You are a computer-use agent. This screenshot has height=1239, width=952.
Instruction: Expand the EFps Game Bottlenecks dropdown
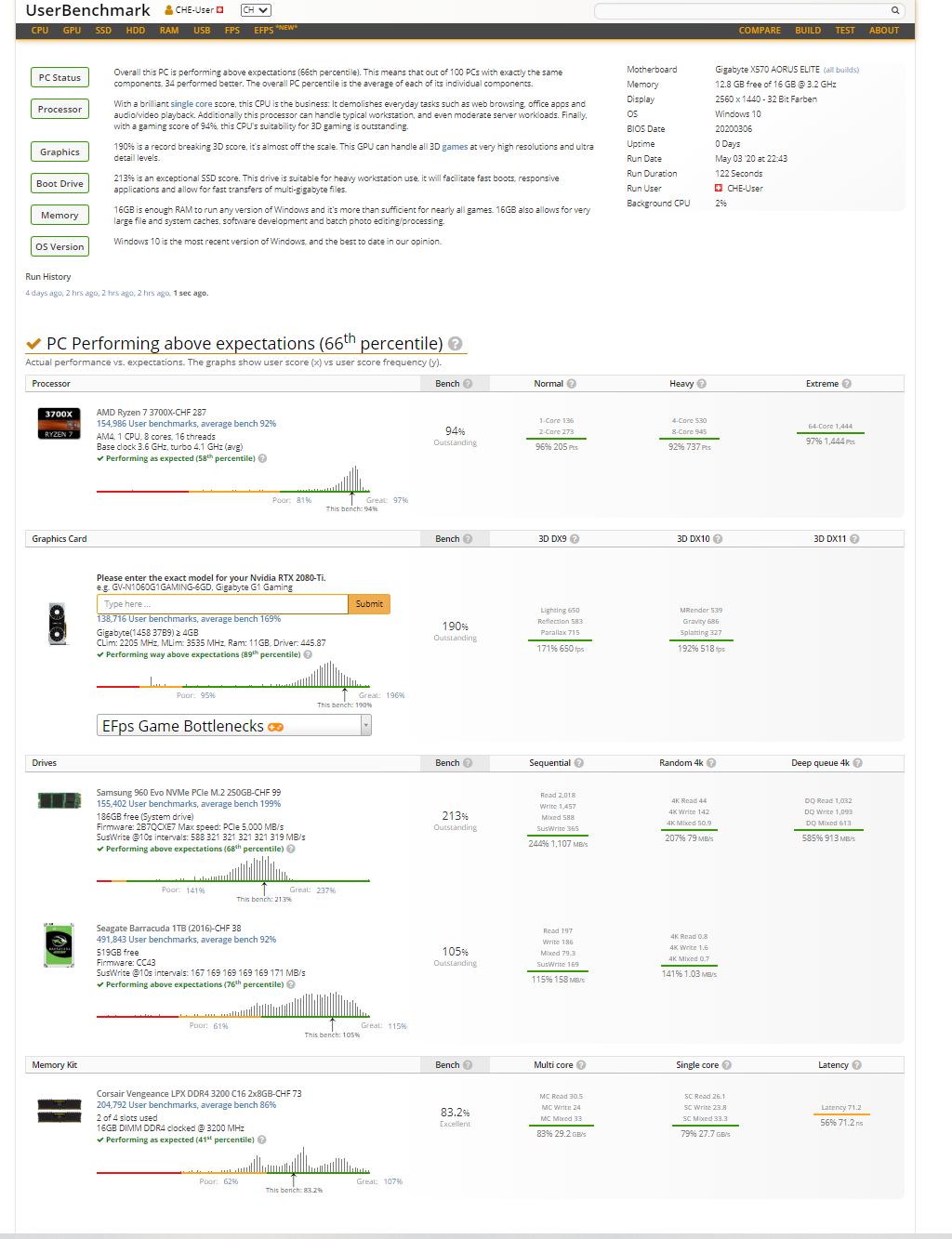point(234,726)
